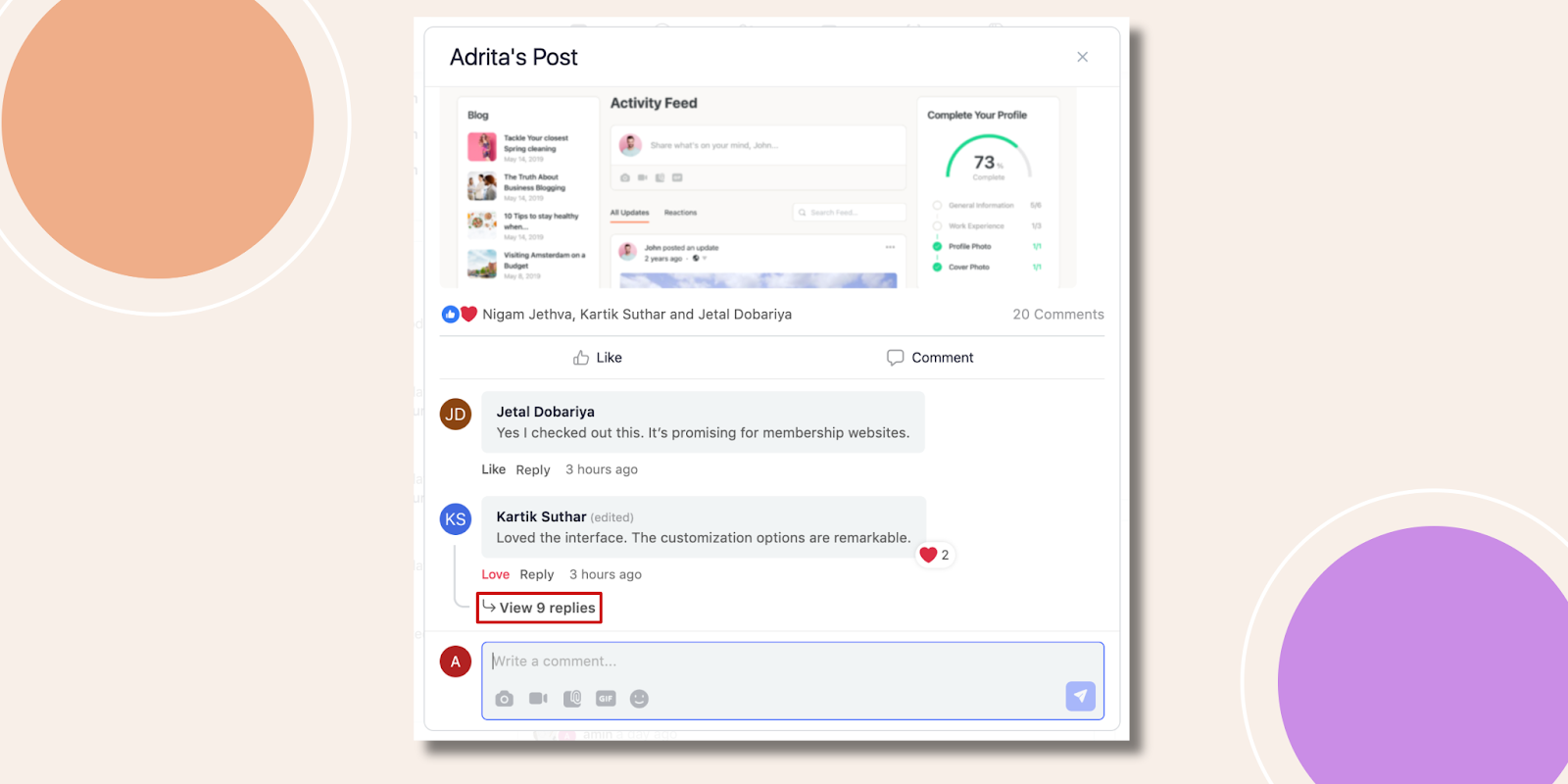Attach a photo with the camera icon
Viewport: 1568px width, 784px height.
(504, 699)
